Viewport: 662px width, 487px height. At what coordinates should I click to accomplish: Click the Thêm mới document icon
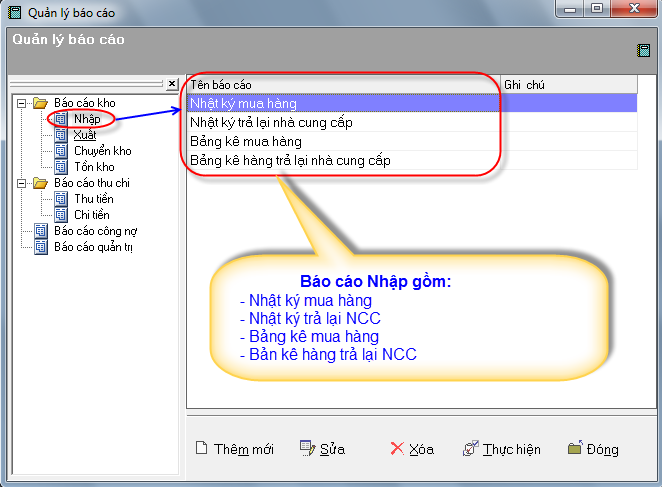pos(201,449)
